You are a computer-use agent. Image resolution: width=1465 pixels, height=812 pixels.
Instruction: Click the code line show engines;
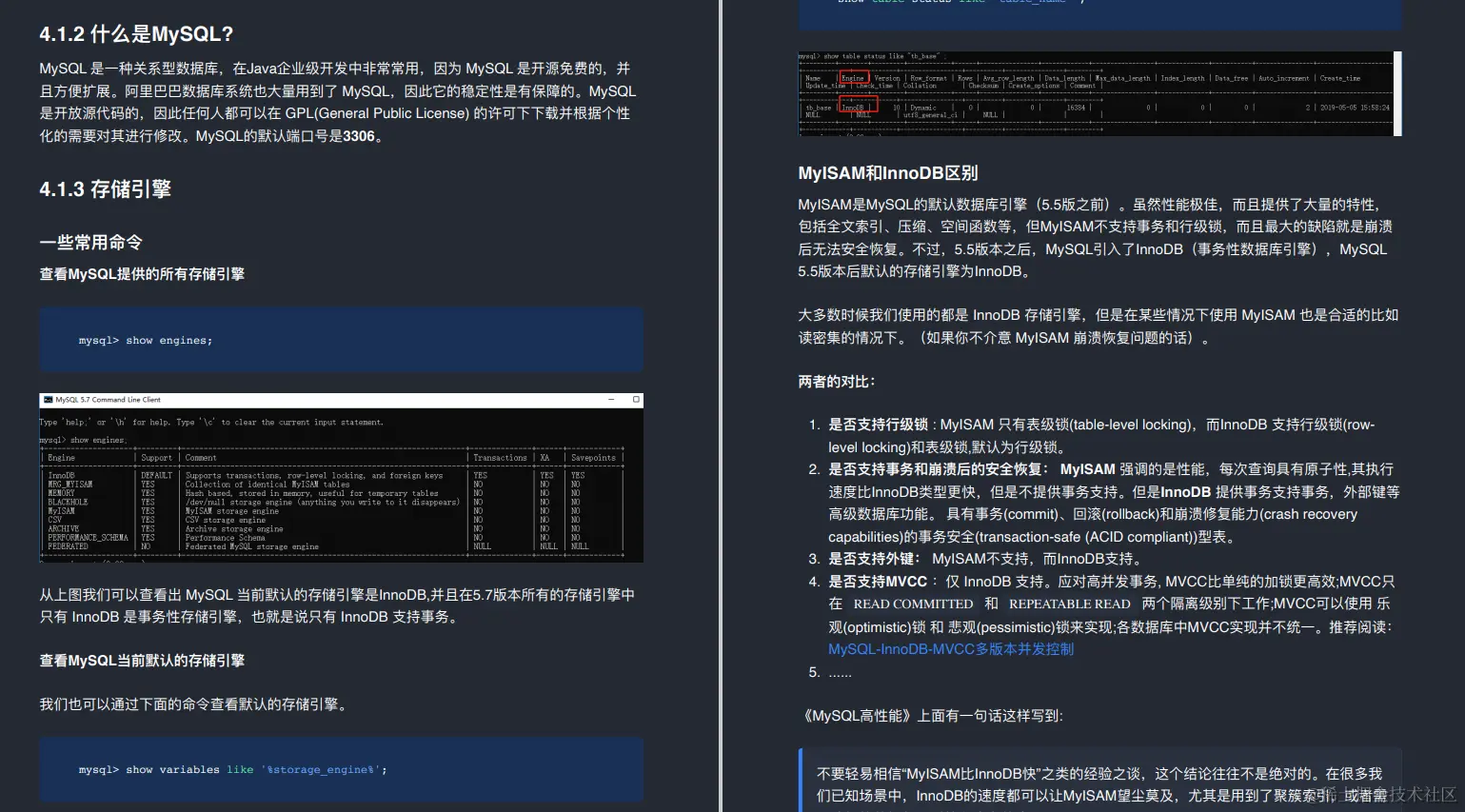146,341
